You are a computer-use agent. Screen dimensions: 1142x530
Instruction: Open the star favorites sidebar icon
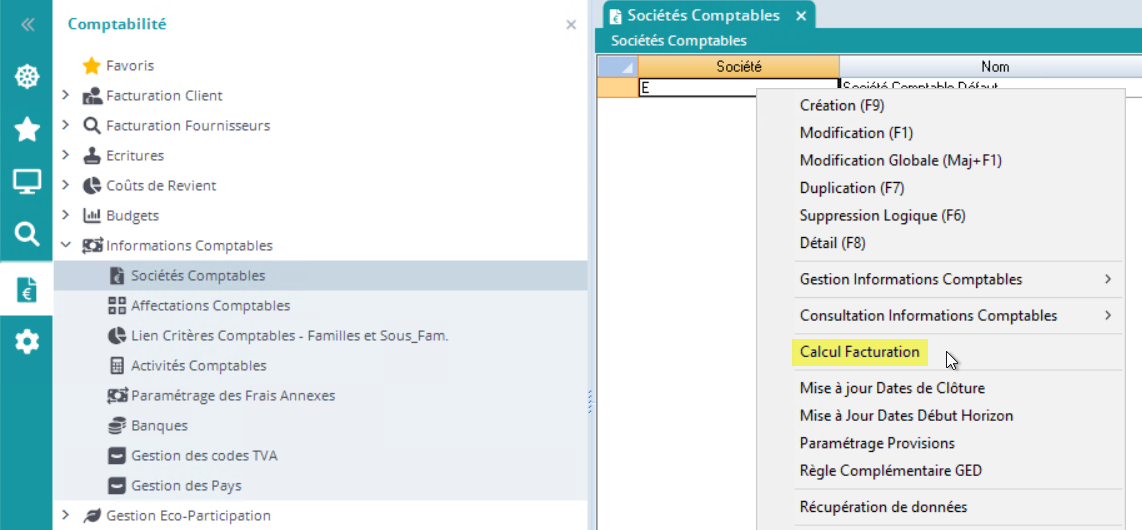tap(26, 129)
